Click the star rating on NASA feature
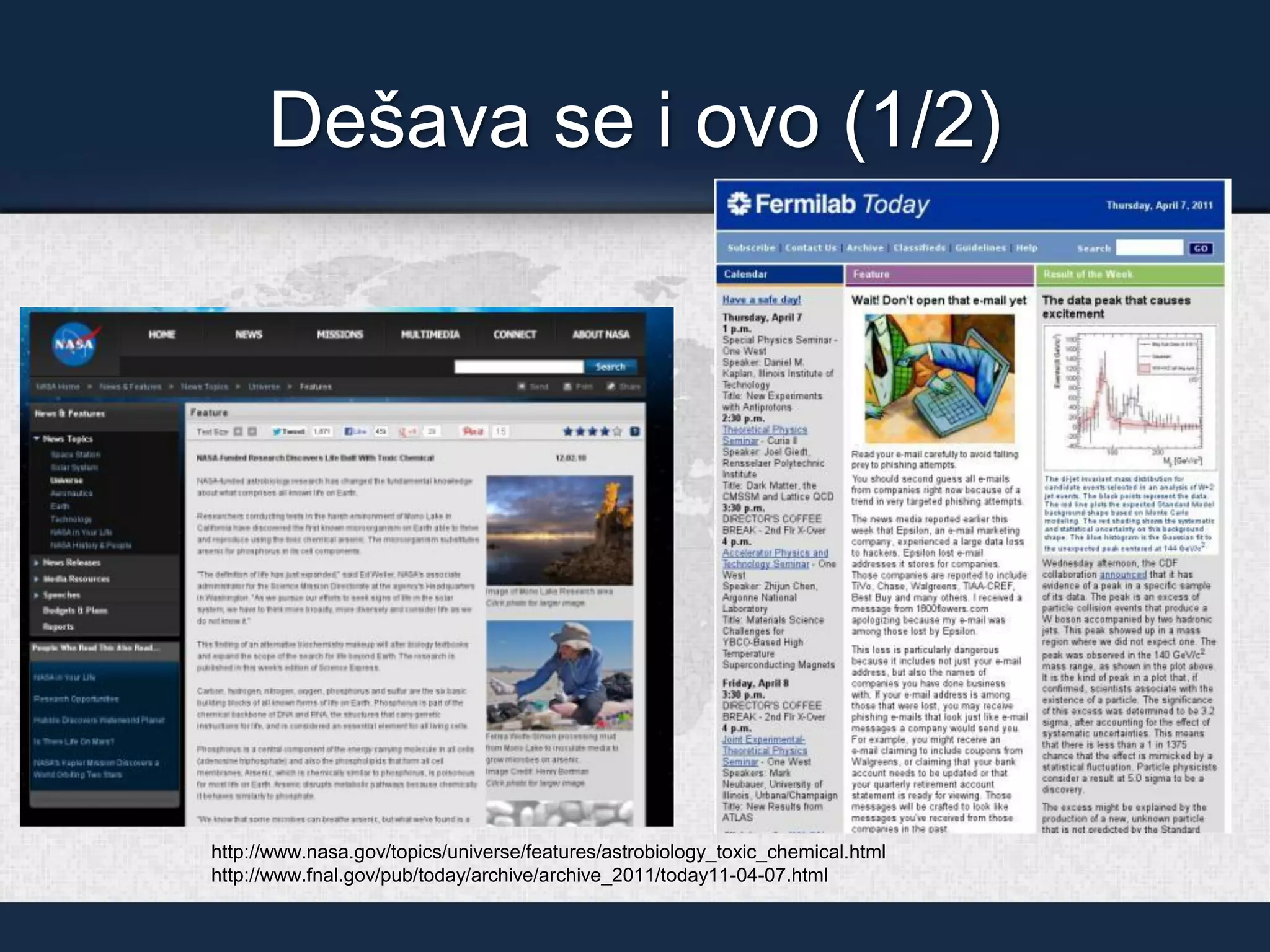This screenshot has width=1270, height=952. click(592, 432)
